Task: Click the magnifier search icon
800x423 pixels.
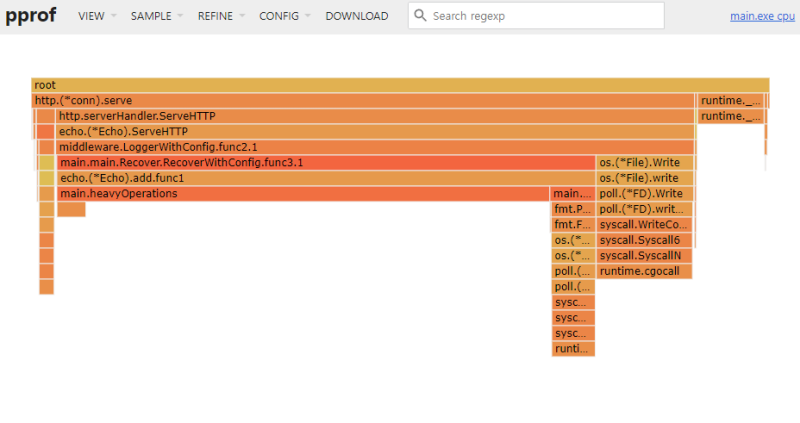Action: point(421,16)
